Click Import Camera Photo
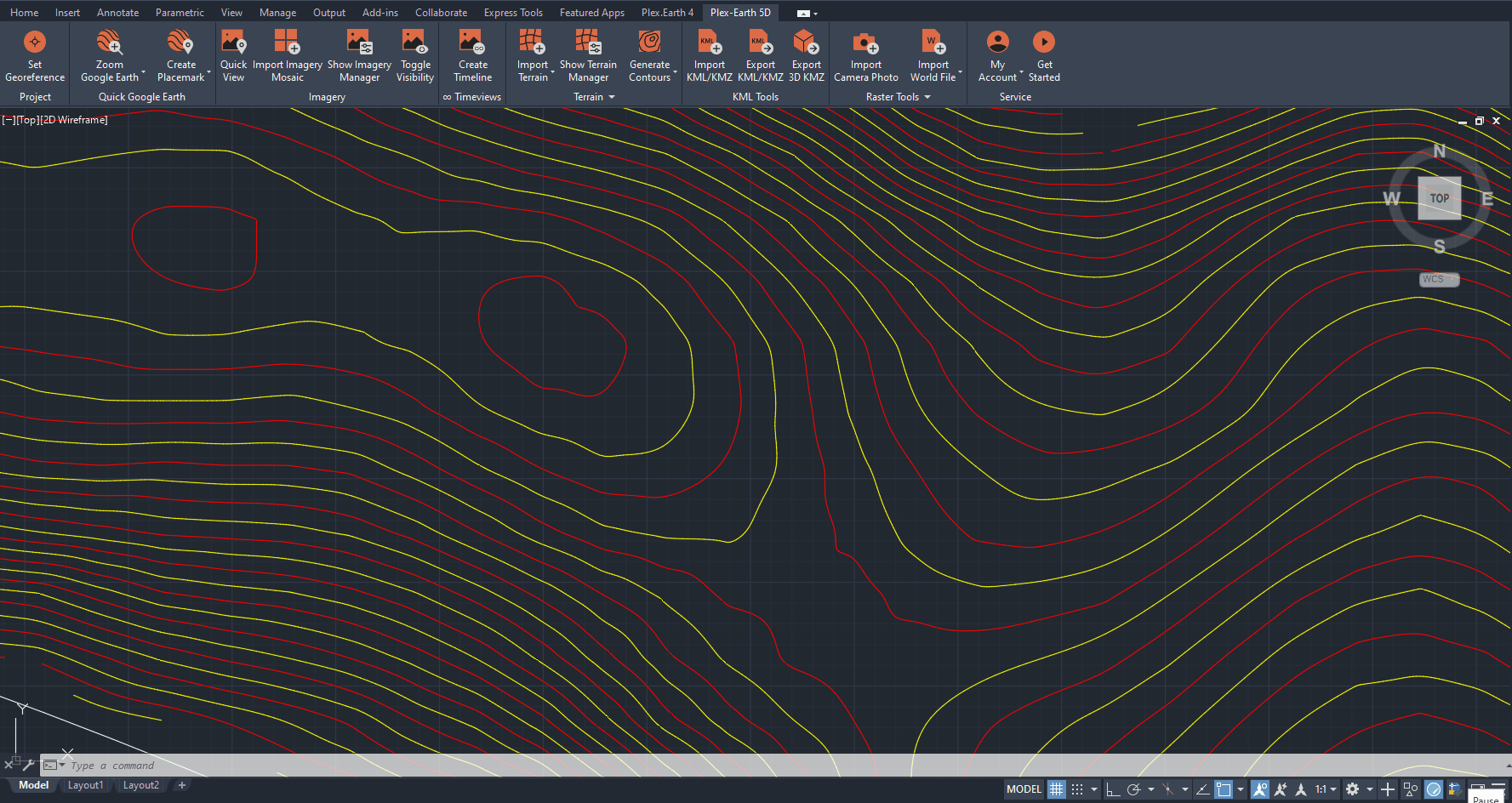 [x=866, y=56]
